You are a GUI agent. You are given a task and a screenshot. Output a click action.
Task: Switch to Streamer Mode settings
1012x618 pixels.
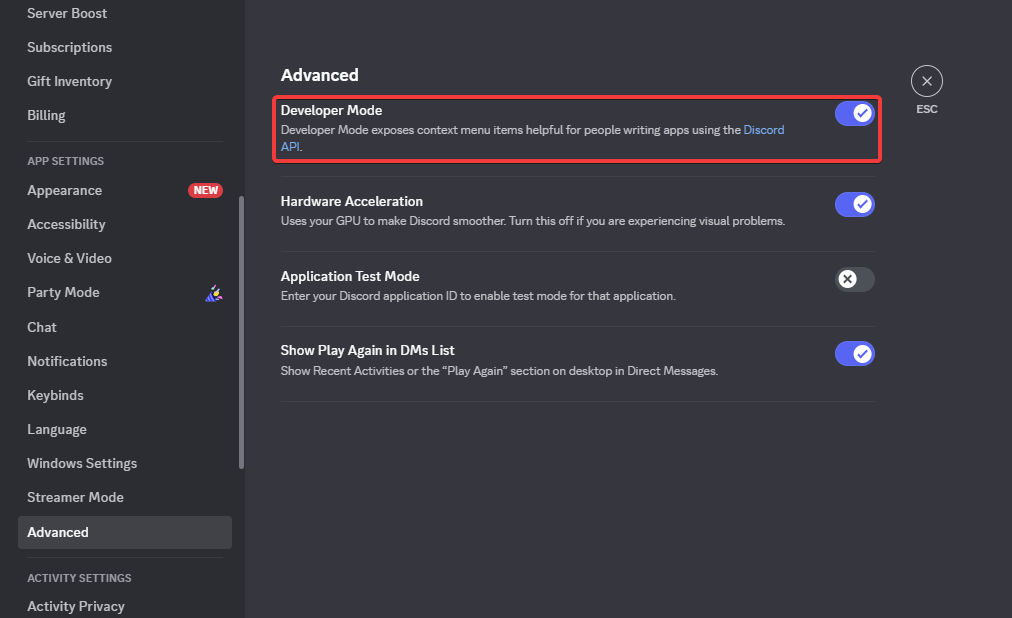(75, 497)
